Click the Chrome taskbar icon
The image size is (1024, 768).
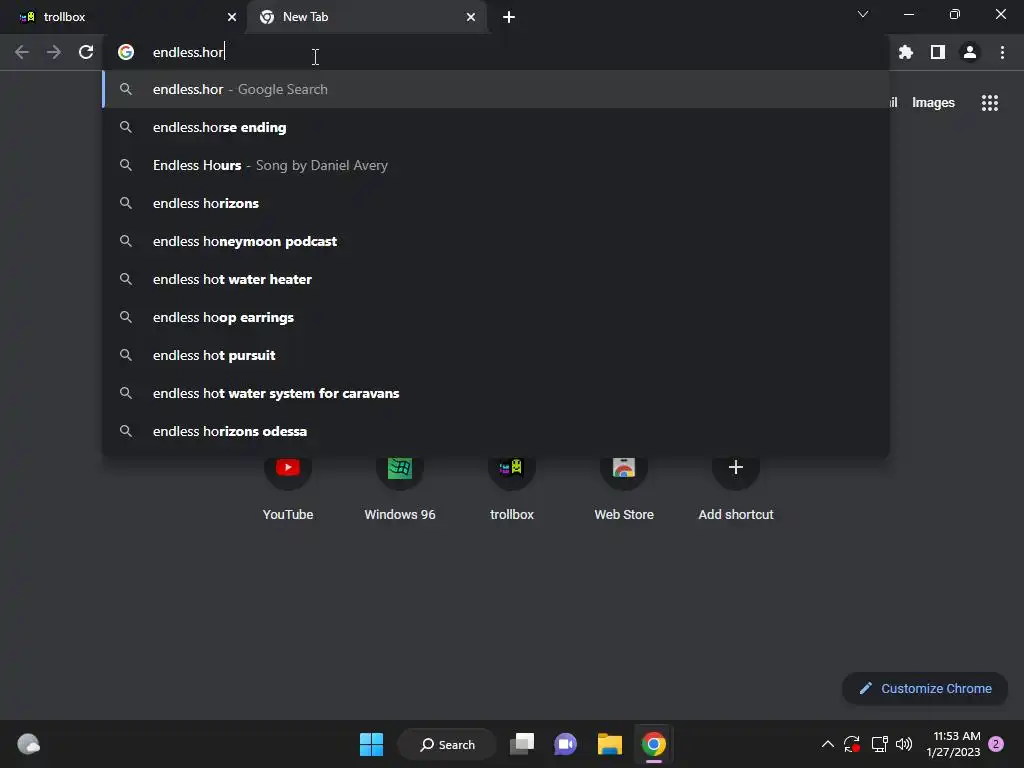click(654, 744)
